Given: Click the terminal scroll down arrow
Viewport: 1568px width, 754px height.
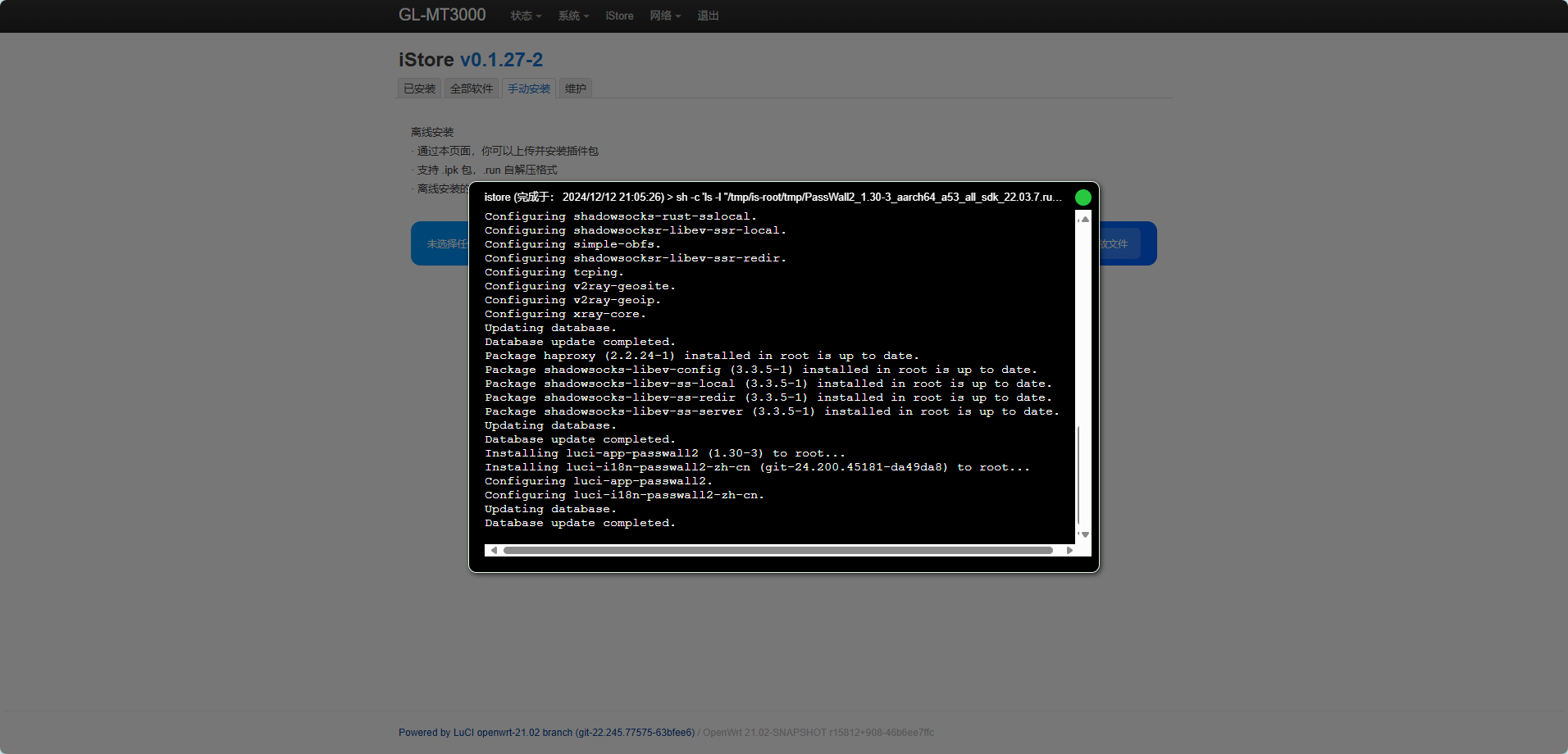Looking at the screenshot, I should point(1084,534).
